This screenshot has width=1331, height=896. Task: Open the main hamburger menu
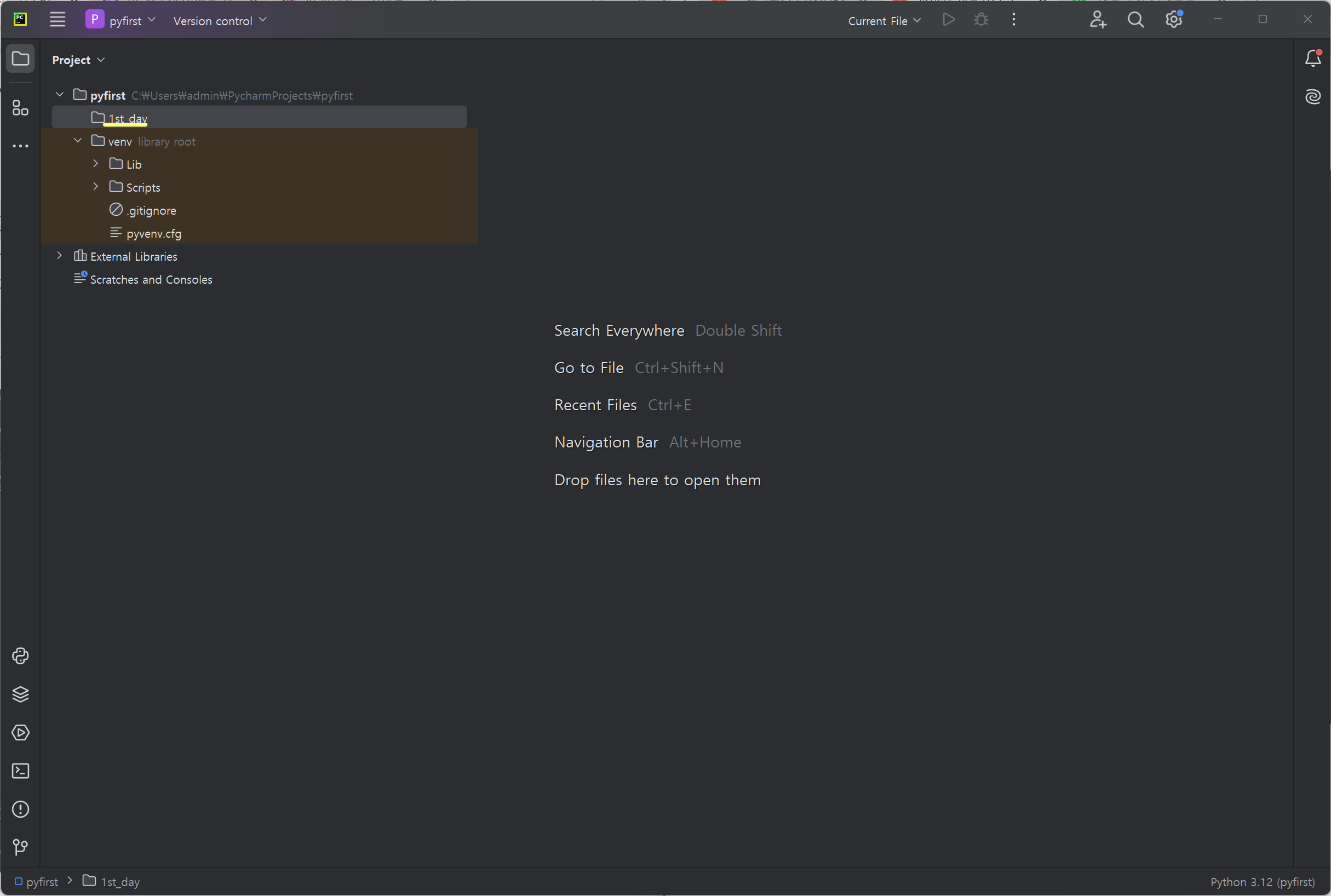[x=57, y=20]
